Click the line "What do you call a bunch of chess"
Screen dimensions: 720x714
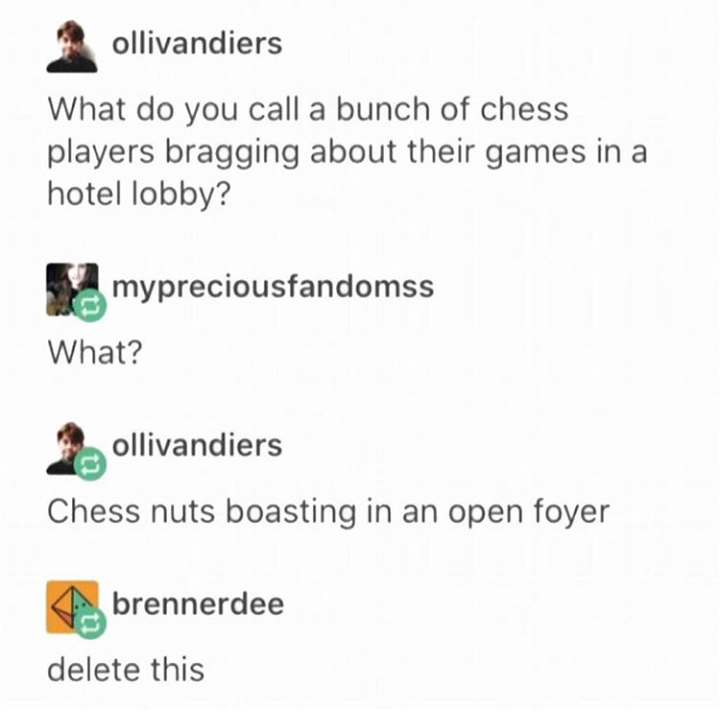308,110
